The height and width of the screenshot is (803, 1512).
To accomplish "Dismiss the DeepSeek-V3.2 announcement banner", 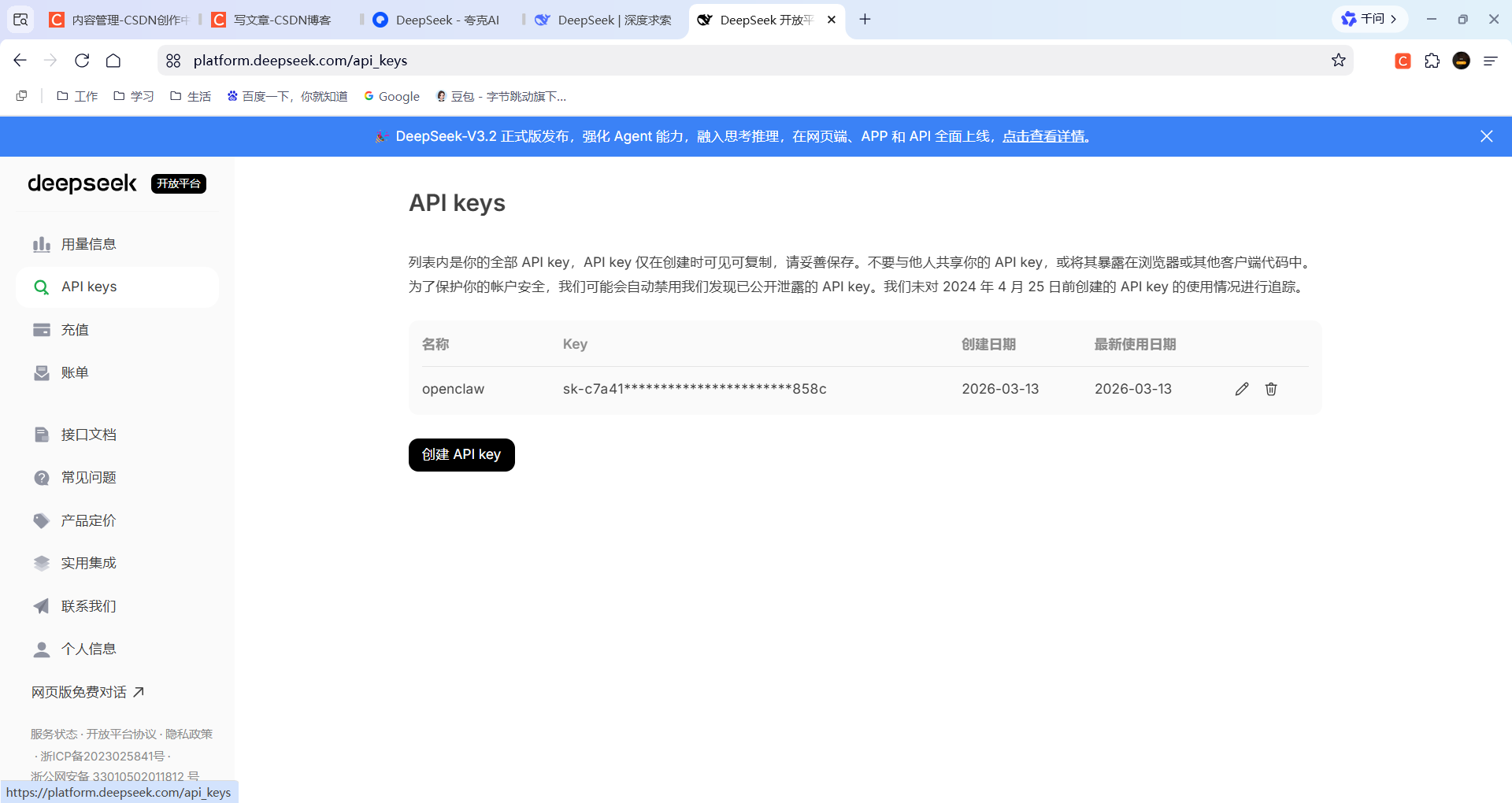I will coord(1486,135).
